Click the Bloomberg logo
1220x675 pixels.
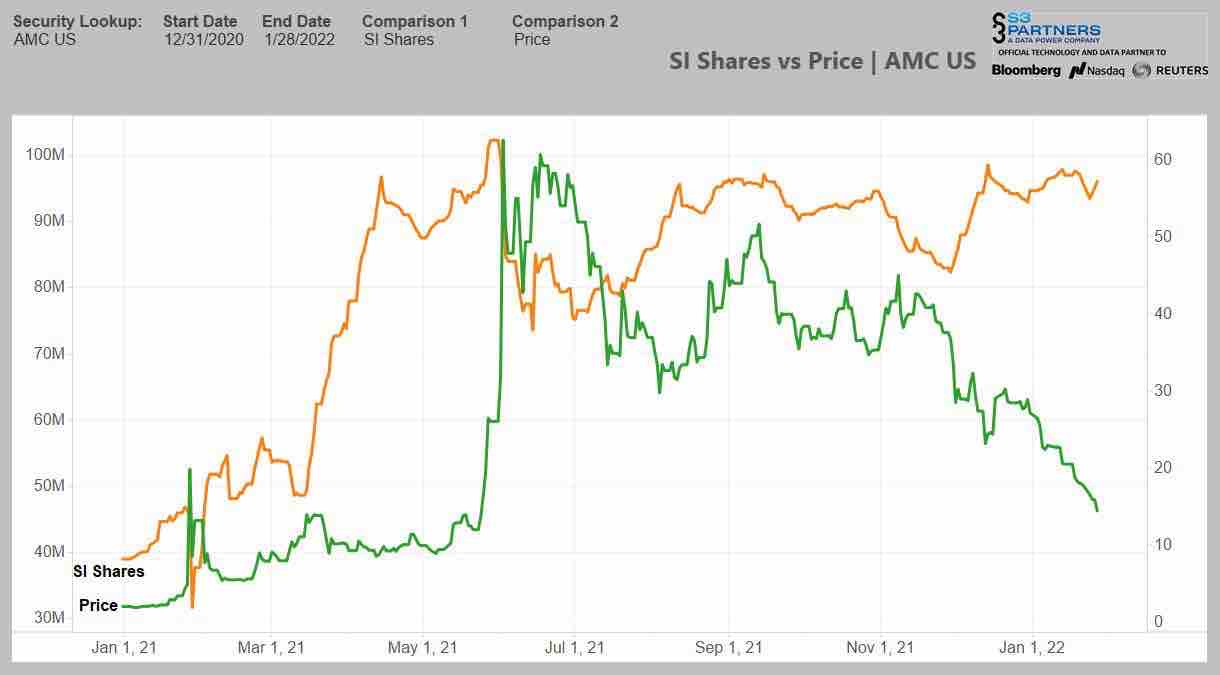tap(1026, 70)
